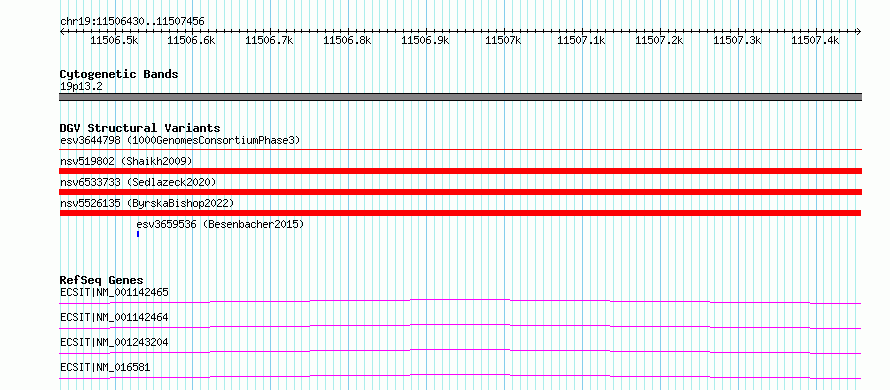Click the 11506.6k ruler tick label

coord(192,40)
